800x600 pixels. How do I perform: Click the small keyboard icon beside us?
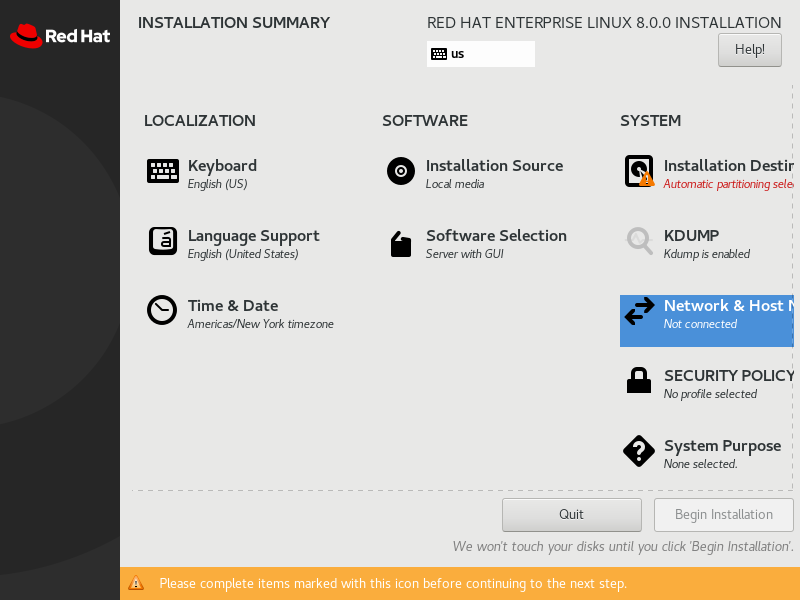tap(439, 54)
